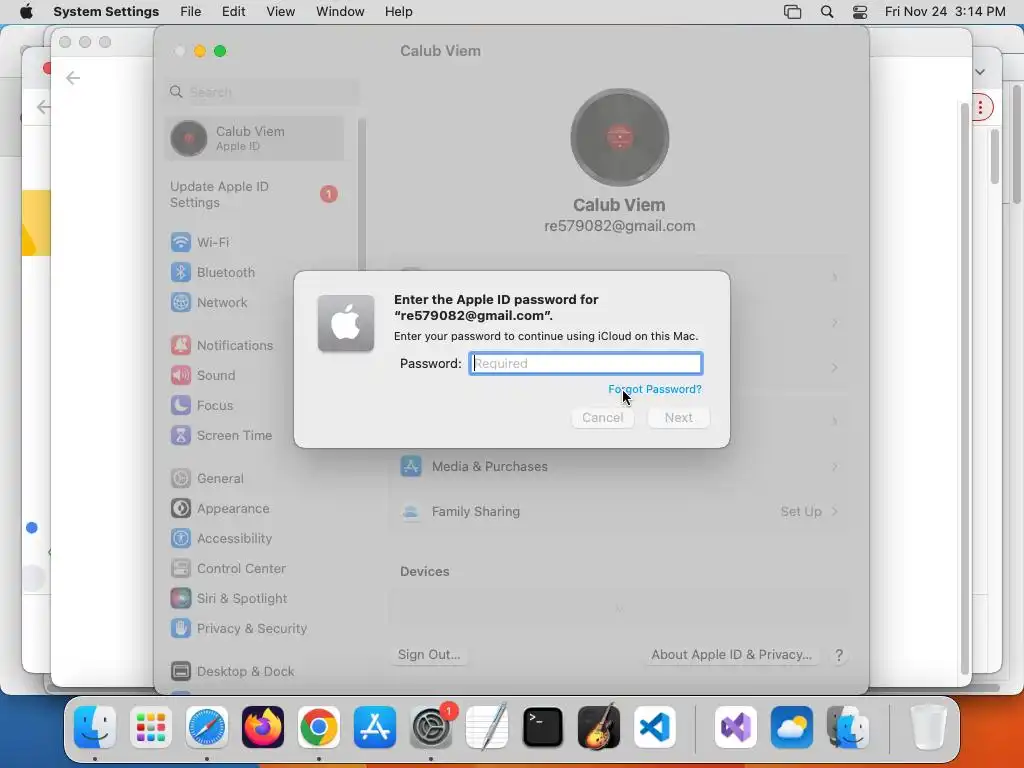Open Control Center in menu bar
Viewport: 1024px width, 768px height.
860,12
